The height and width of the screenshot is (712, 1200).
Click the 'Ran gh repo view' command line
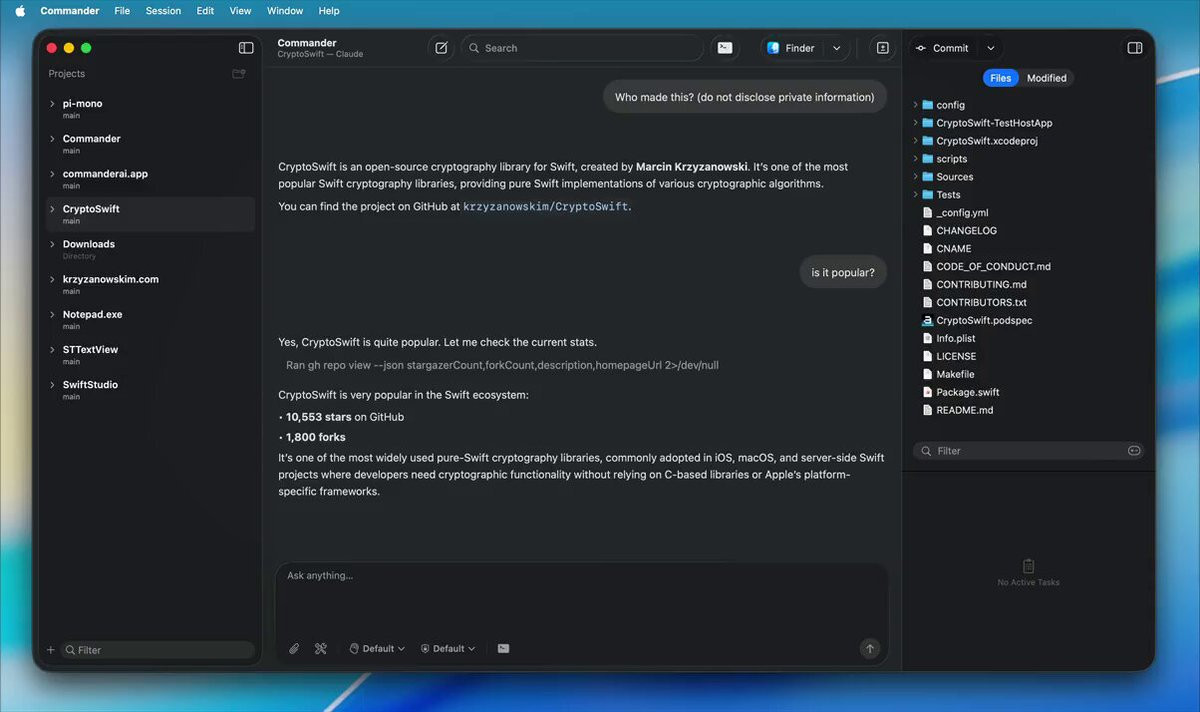(x=502, y=365)
